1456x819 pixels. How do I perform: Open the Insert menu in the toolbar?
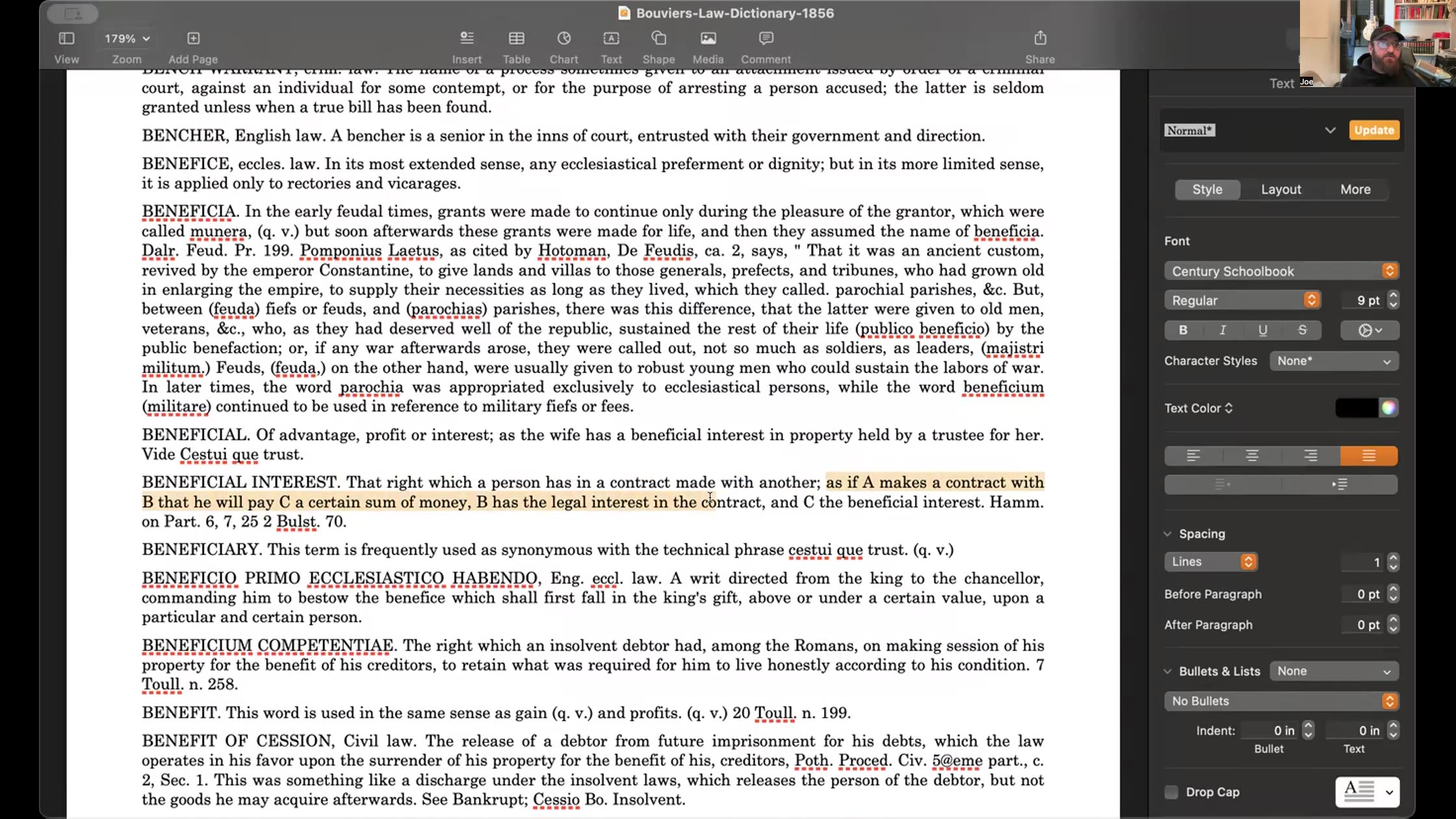[467, 45]
